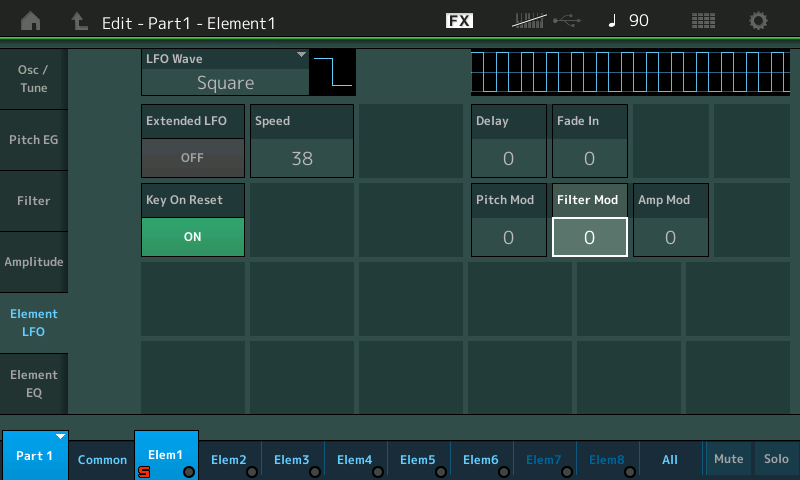Screen dimensions: 800x480
Task: Click the USB cable connection icon
Action: (568, 21)
